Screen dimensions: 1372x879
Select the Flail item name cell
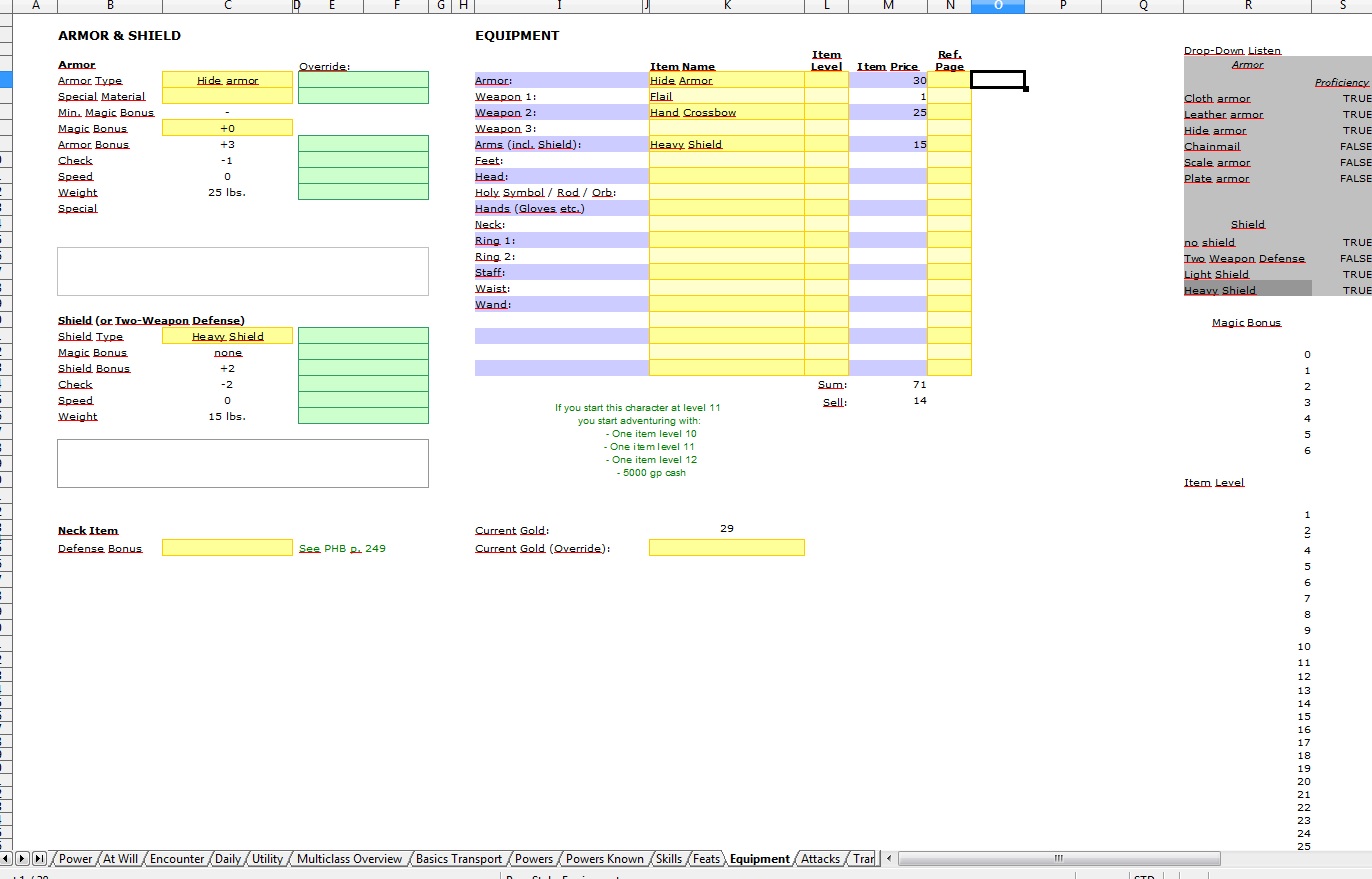[726, 96]
